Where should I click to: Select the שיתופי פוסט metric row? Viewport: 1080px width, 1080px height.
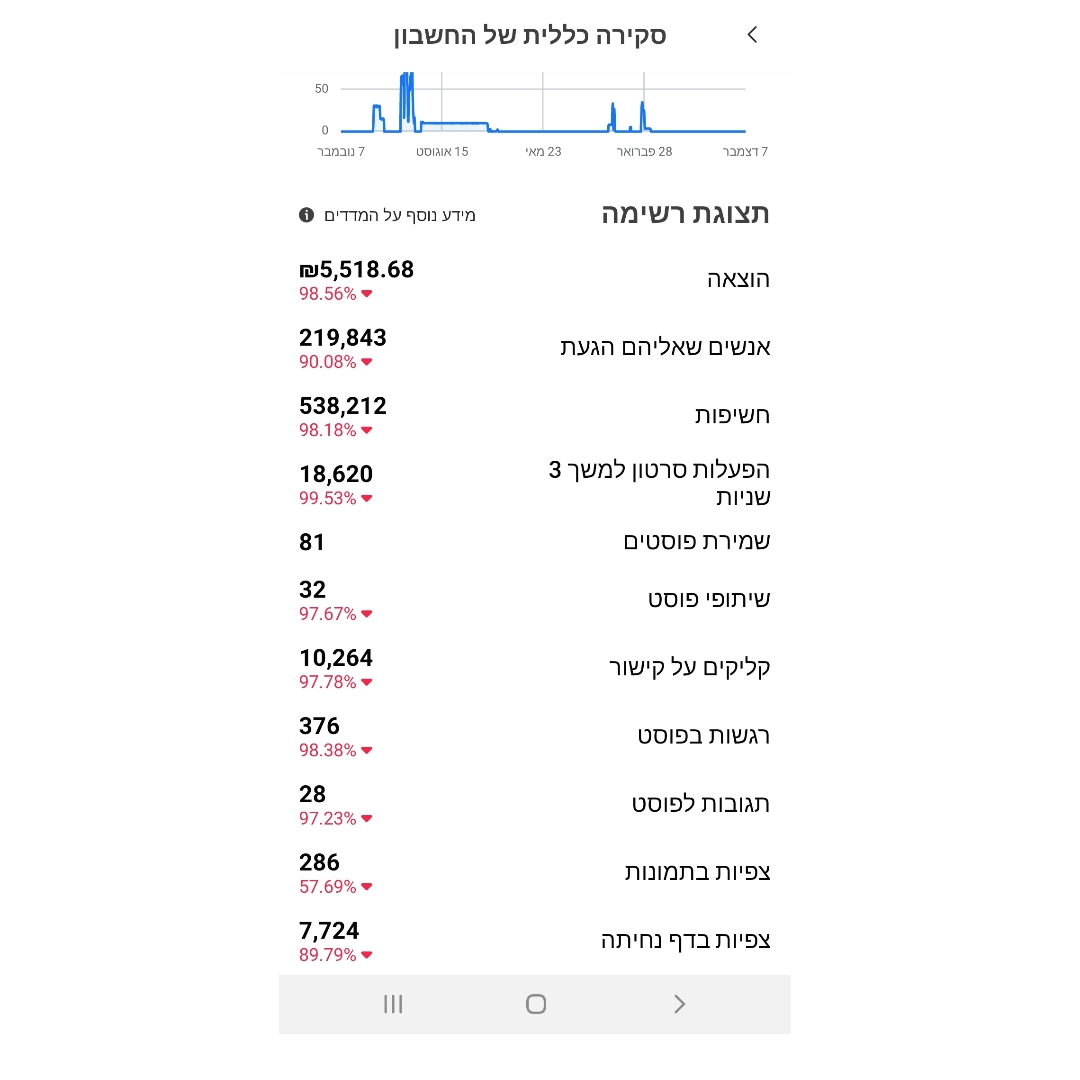(x=534, y=600)
